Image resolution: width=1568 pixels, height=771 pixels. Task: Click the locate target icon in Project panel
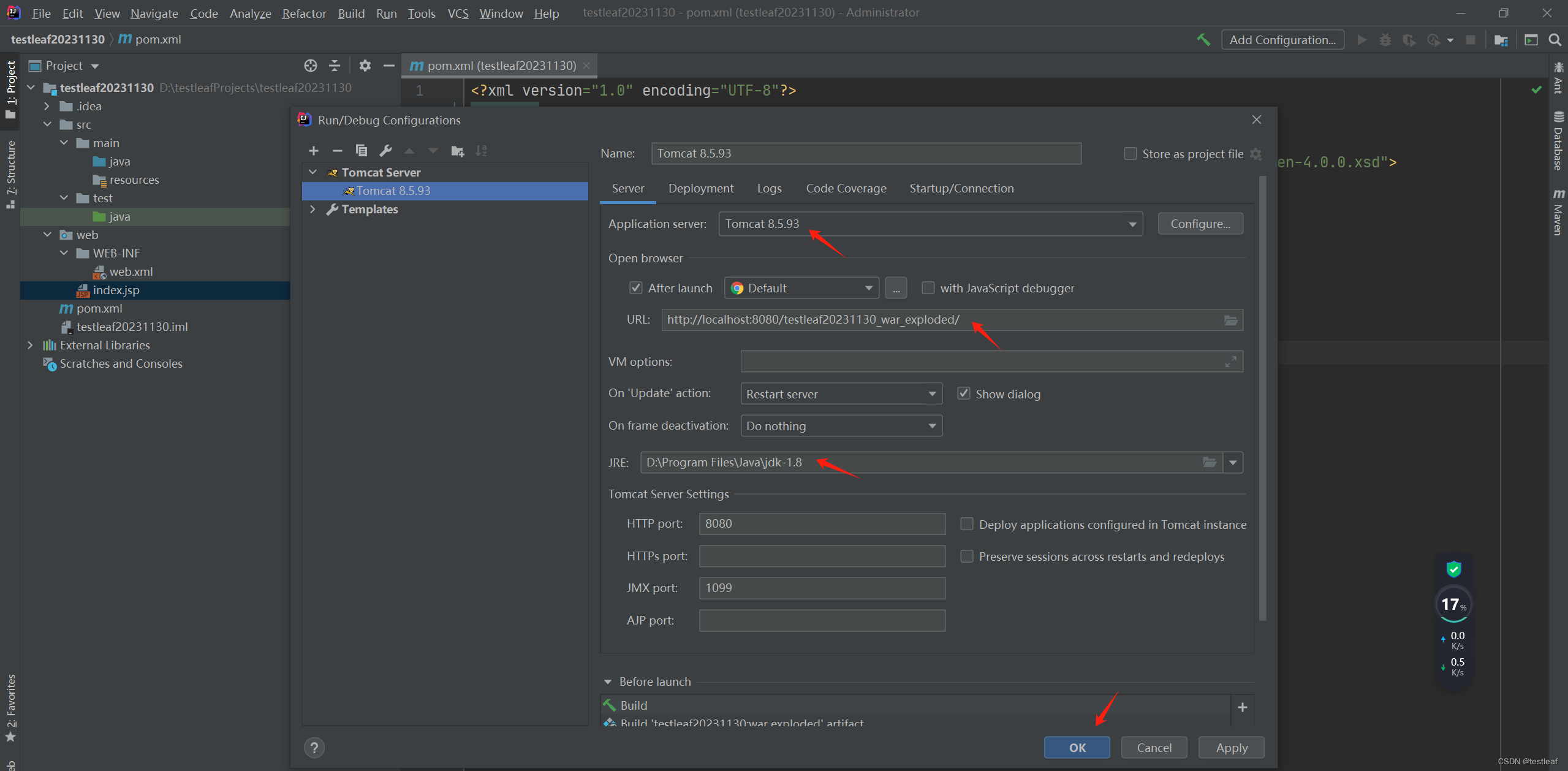tap(311, 66)
